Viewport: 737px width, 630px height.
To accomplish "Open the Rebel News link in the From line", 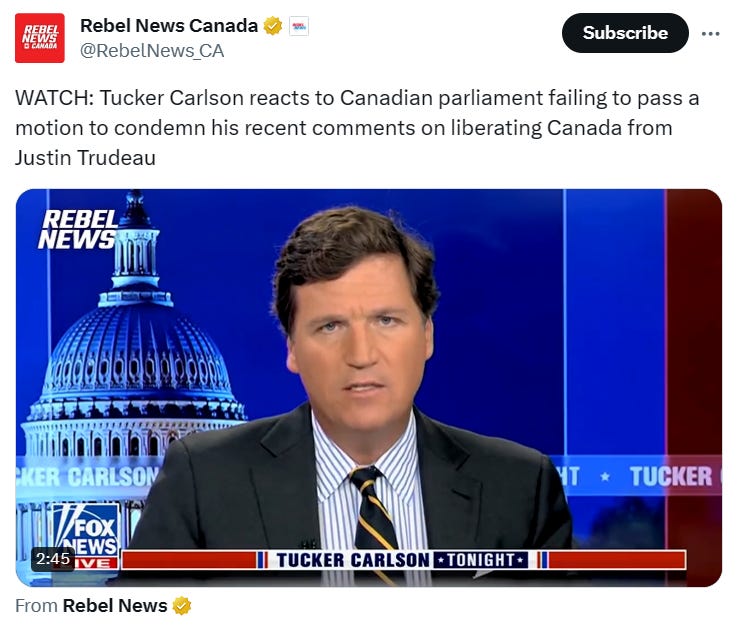I will click(x=115, y=606).
